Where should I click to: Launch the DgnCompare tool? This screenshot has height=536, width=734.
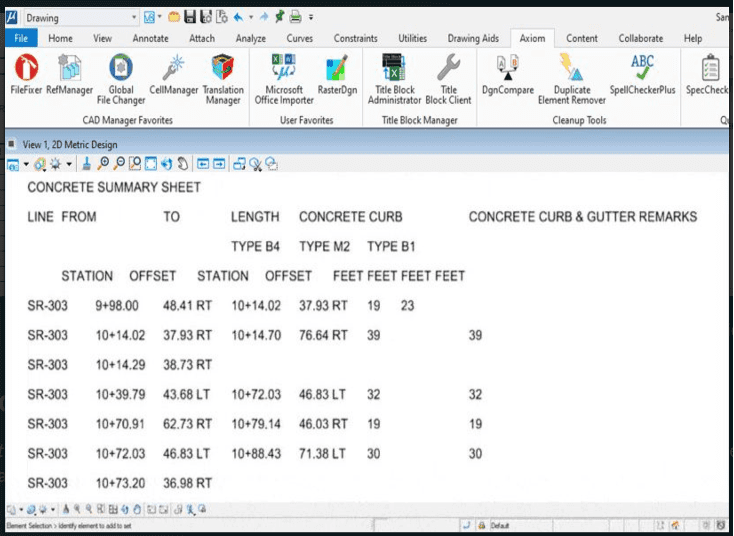tap(507, 74)
